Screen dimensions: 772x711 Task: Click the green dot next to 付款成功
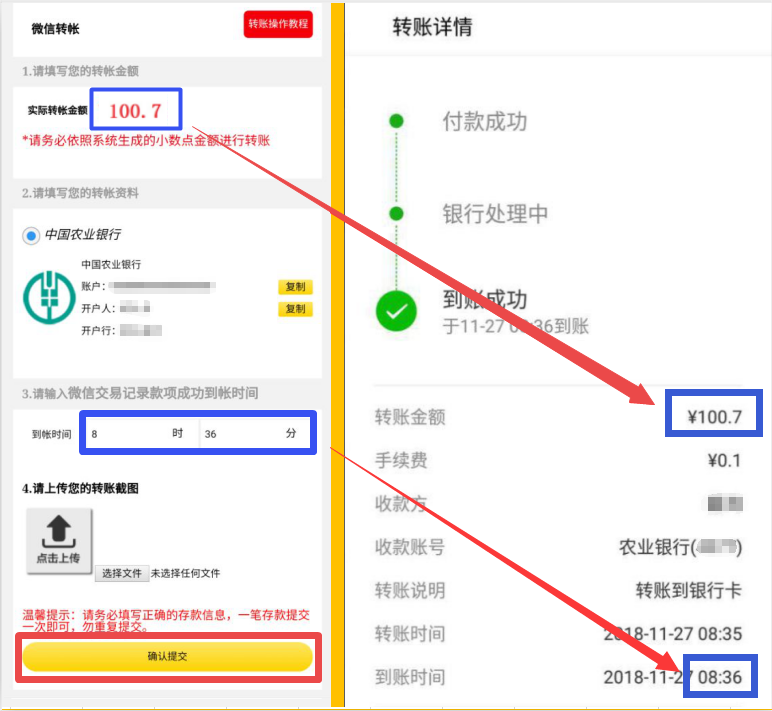(x=396, y=122)
